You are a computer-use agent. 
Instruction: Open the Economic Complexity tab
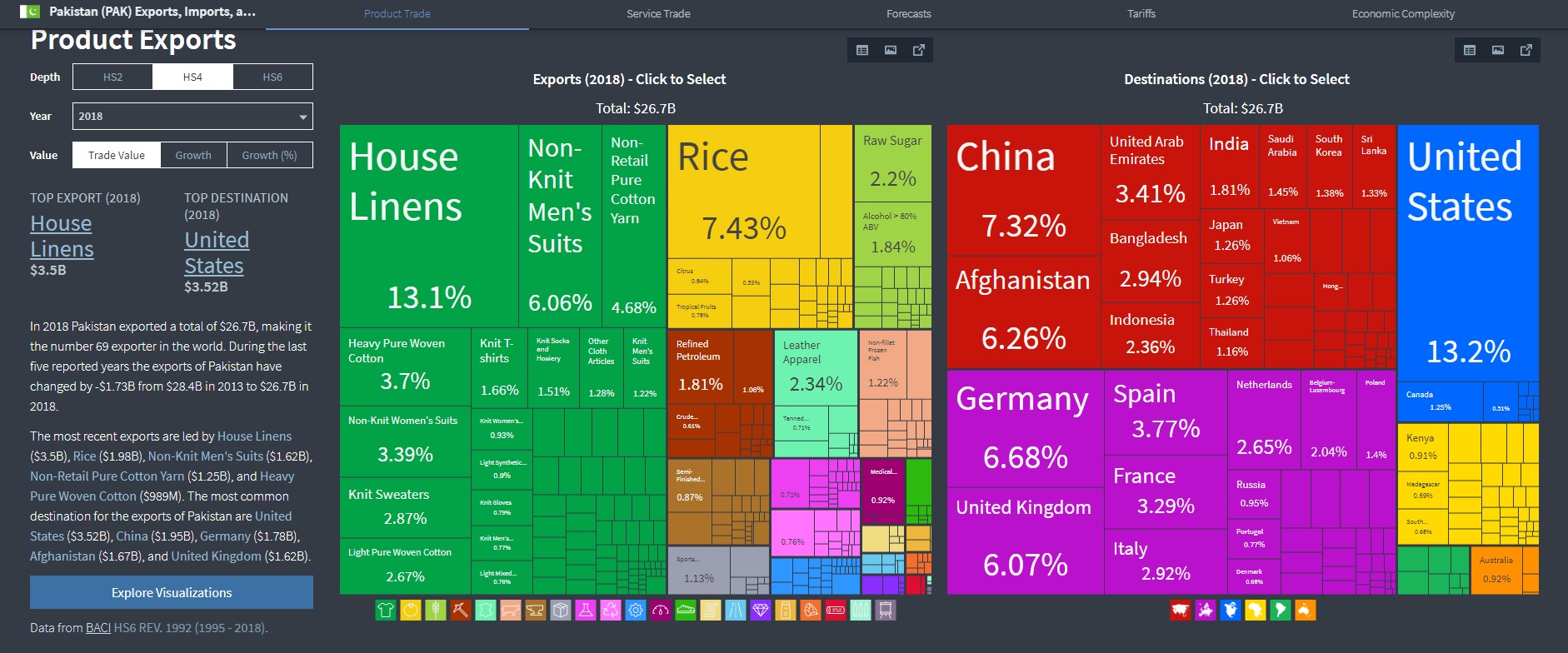click(x=1403, y=13)
